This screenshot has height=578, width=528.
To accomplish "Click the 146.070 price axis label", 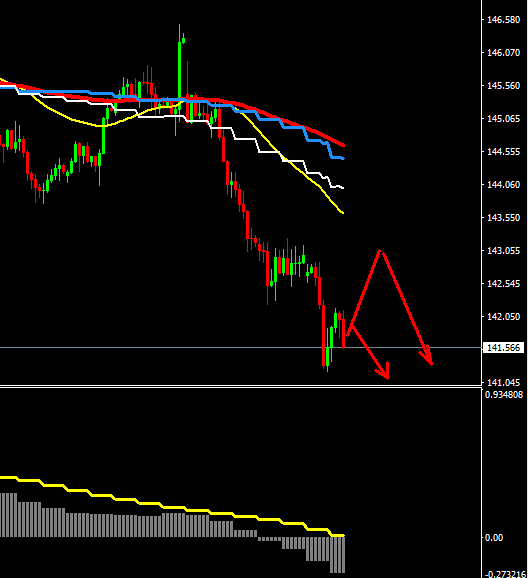I will tap(503, 53).
